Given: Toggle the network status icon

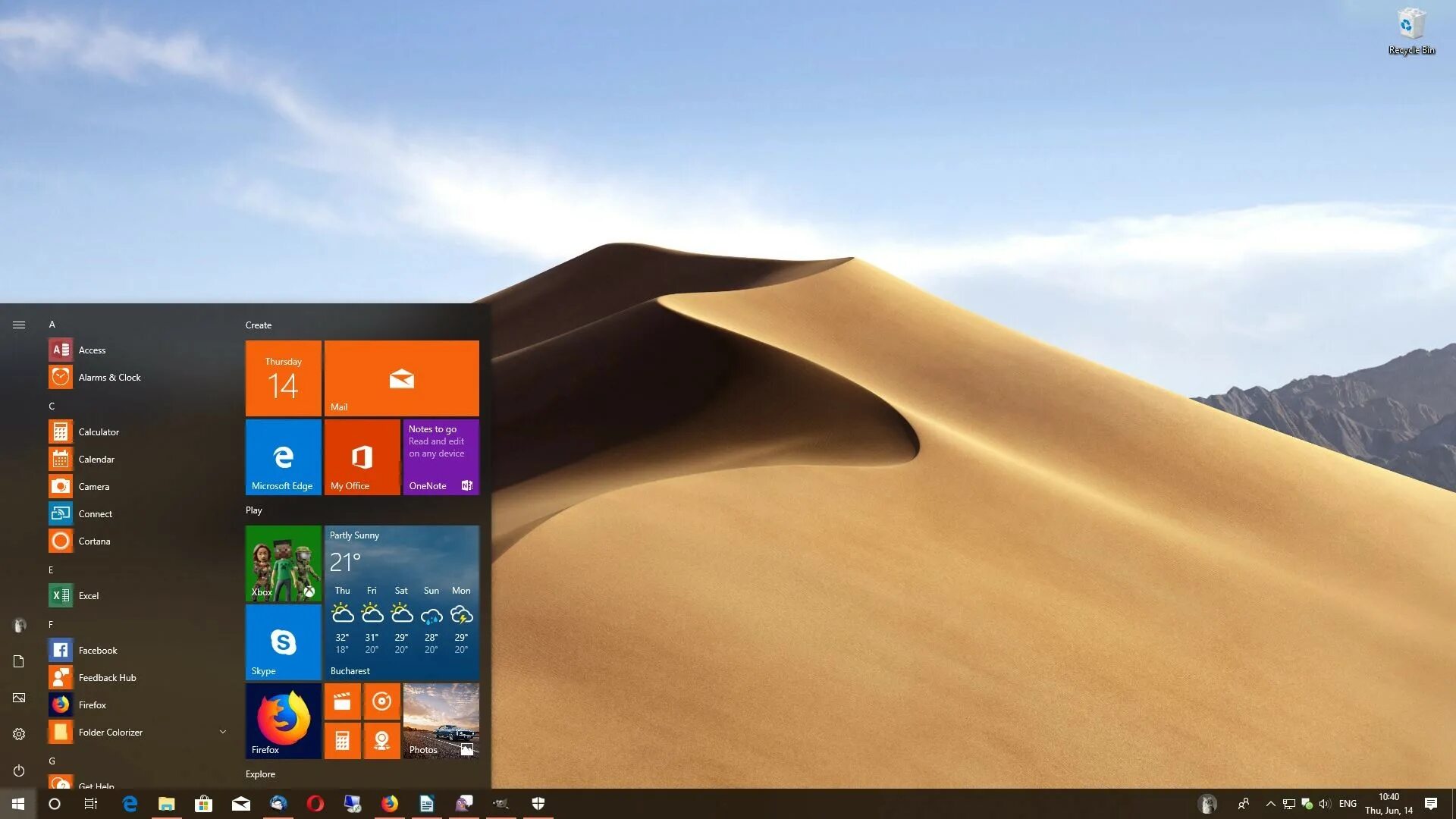Looking at the screenshot, I should 1289,803.
